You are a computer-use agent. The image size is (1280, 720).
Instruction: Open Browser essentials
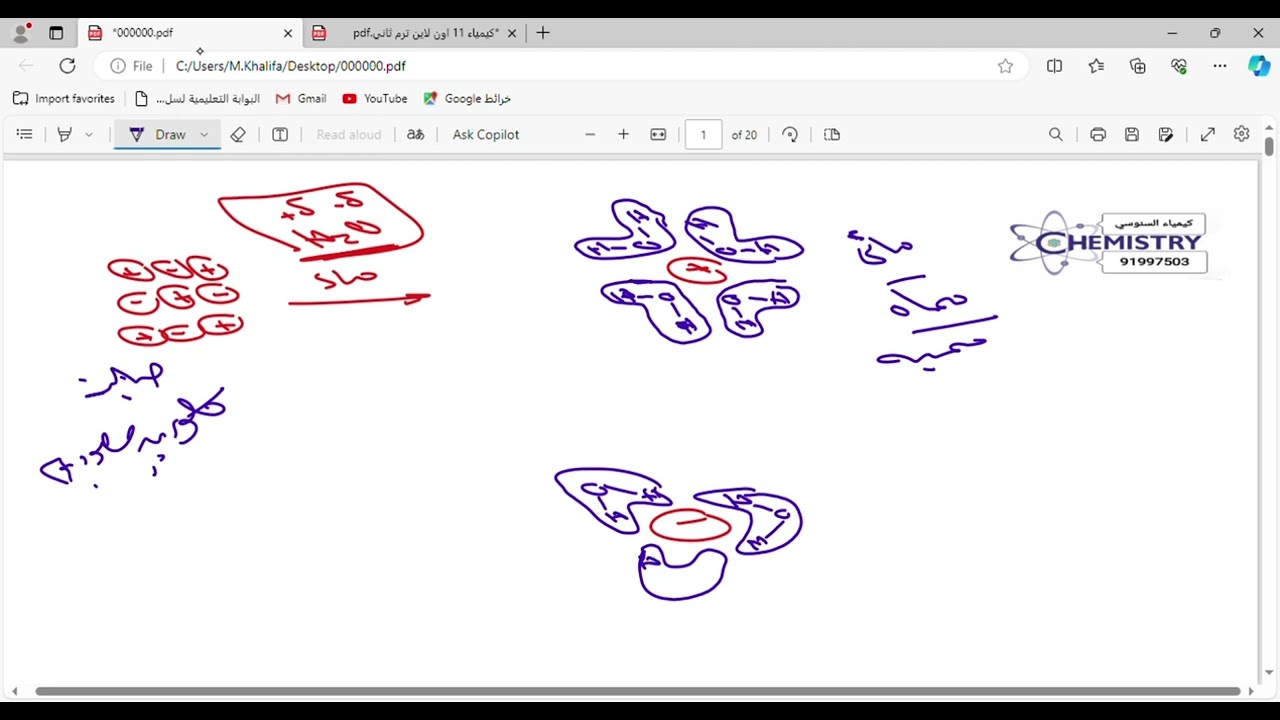pos(1179,66)
